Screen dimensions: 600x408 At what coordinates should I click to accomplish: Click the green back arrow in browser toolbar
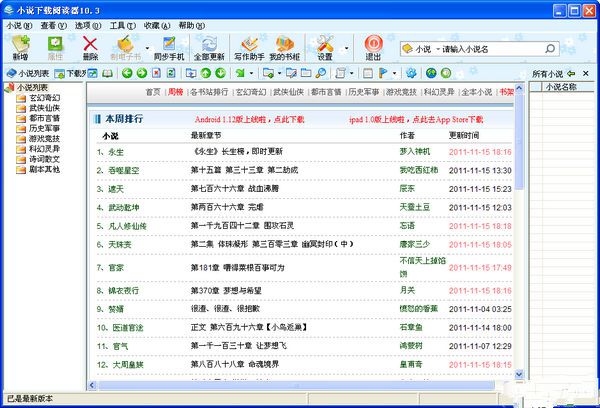click(x=127, y=73)
